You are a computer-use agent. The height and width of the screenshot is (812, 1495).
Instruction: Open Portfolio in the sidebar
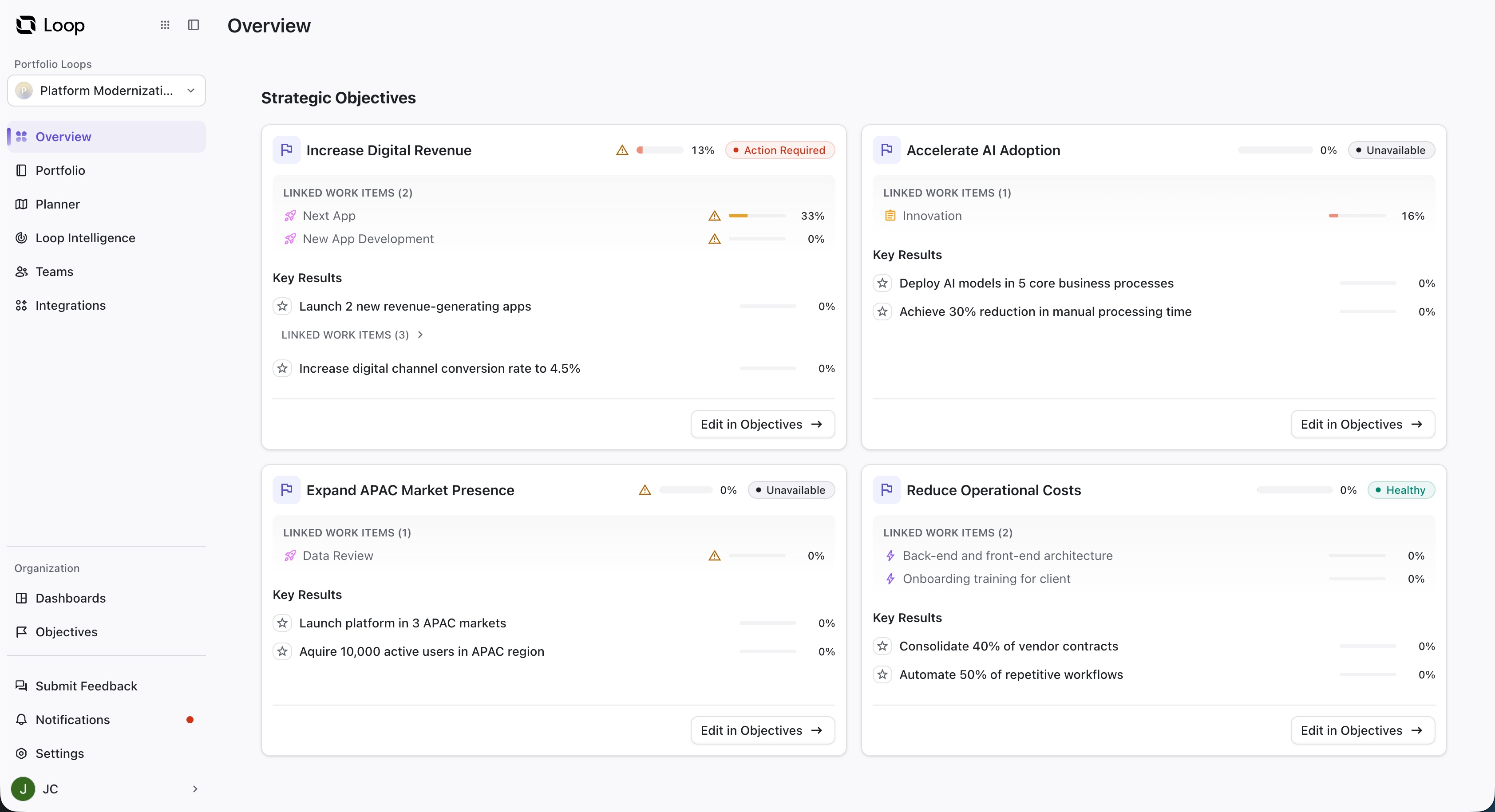click(107, 170)
